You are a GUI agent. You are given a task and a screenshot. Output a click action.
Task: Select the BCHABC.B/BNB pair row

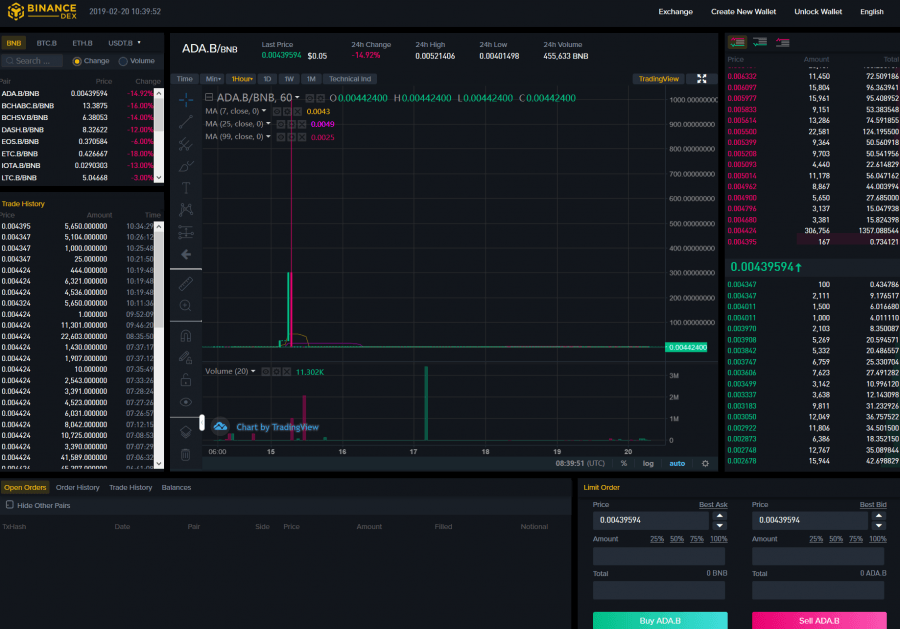pyautogui.click(x=78, y=106)
